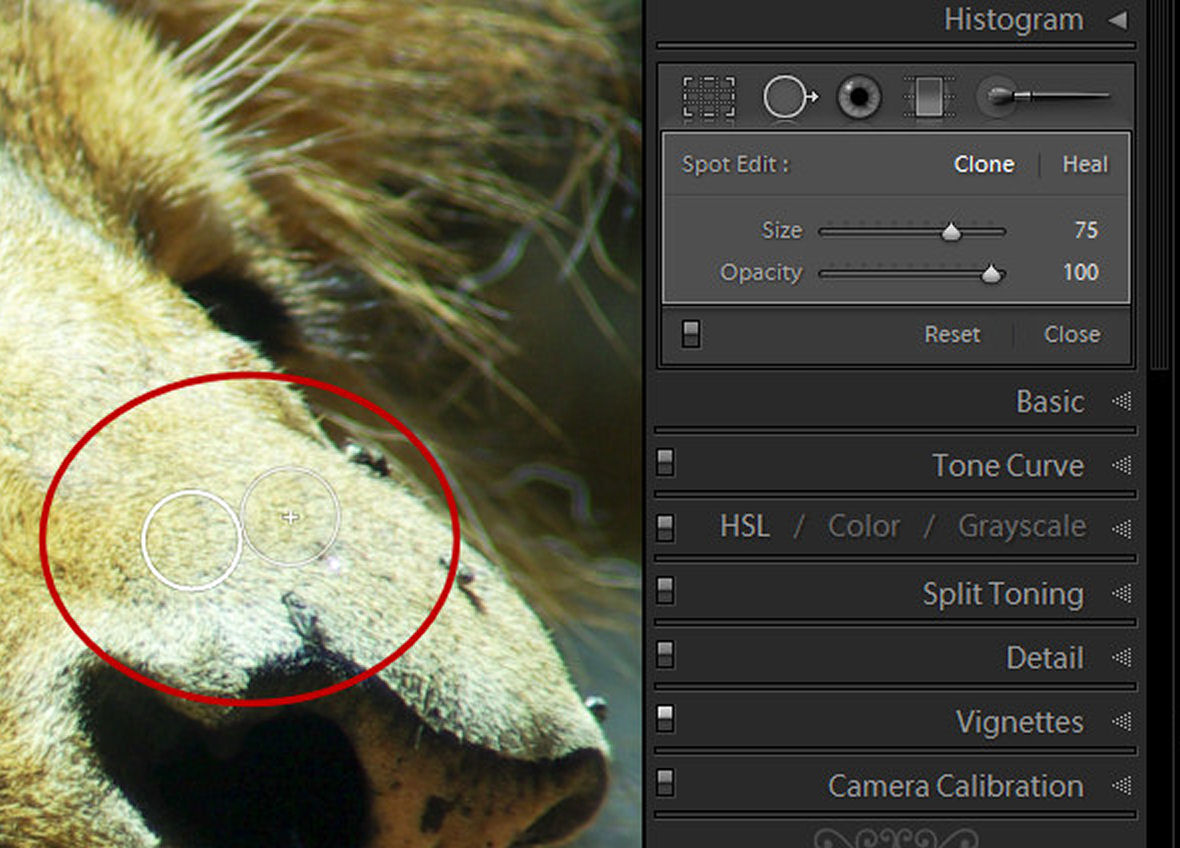Expand the Detail panel
This screenshot has width=1180, height=848.
[x=1121, y=658]
